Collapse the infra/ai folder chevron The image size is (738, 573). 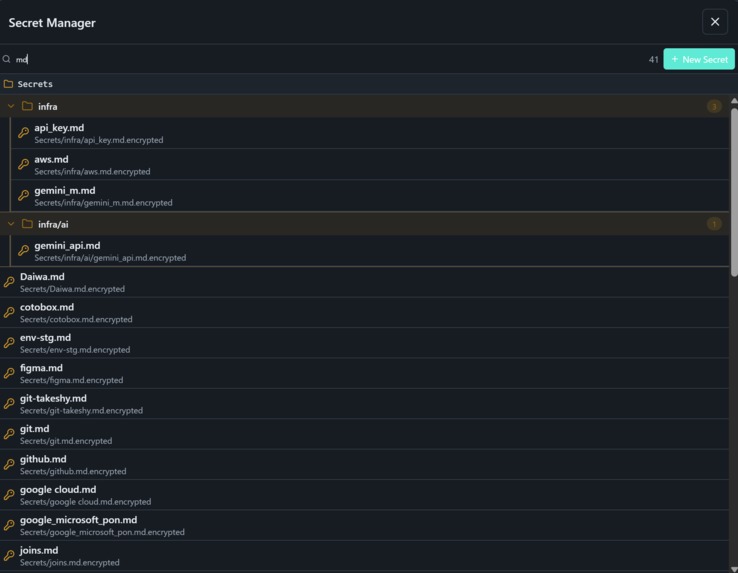[11, 224]
